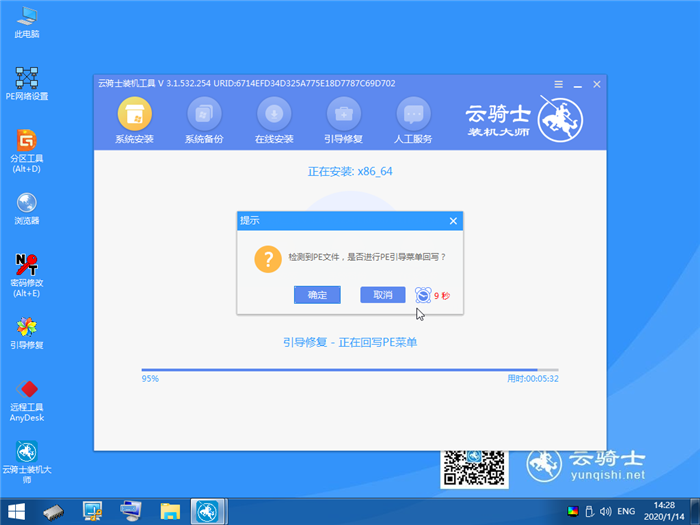Image resolution: width=700 pixels, height=525 pixels.
Task: Switch input language ENG indicator
Action: [626, 511]
